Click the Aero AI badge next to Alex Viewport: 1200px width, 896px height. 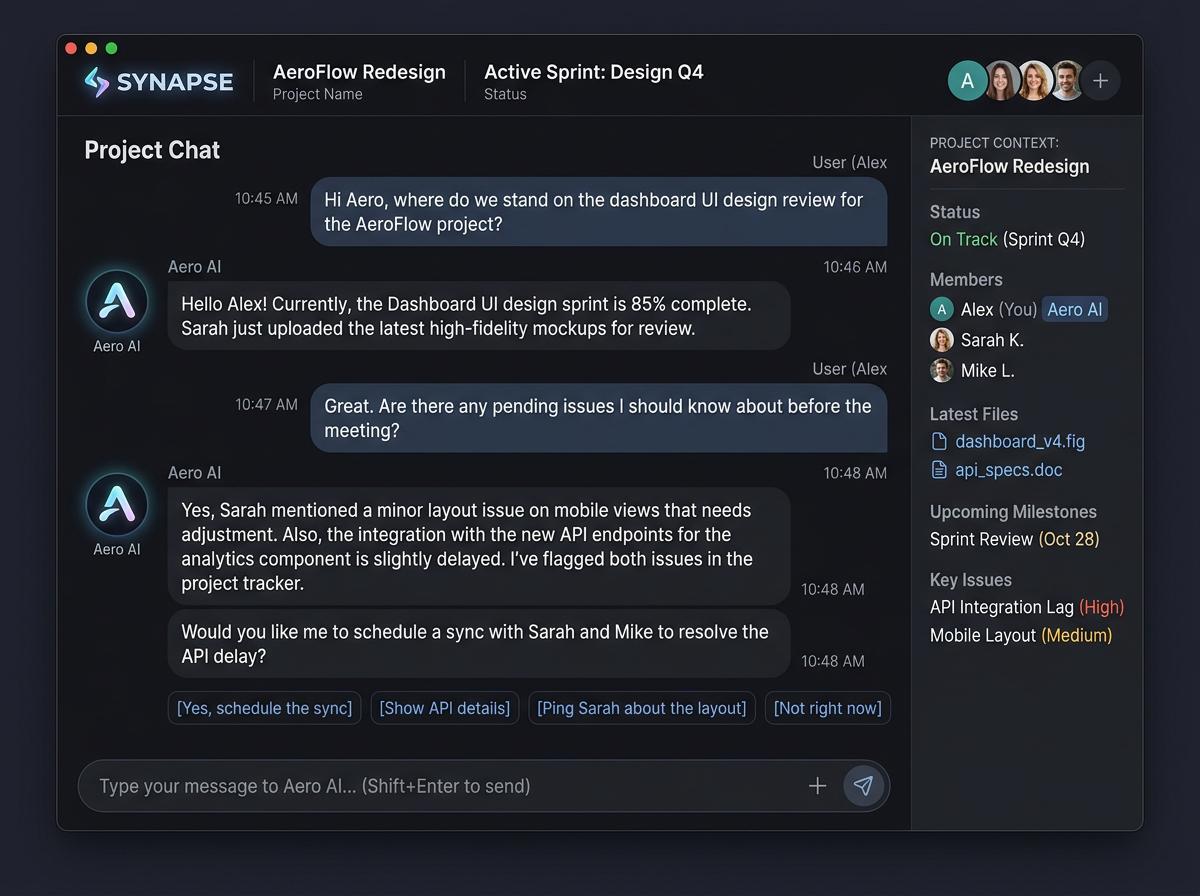(1074, 309)
